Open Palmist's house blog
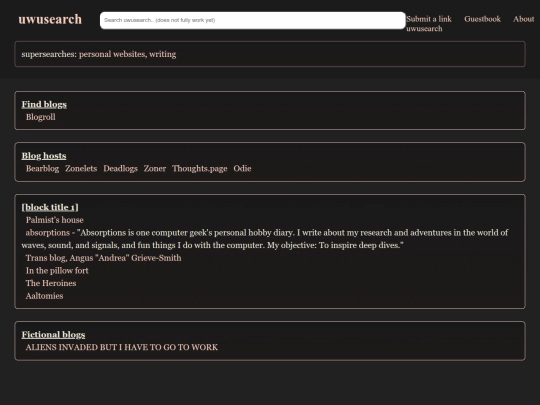 coord(54,220)
